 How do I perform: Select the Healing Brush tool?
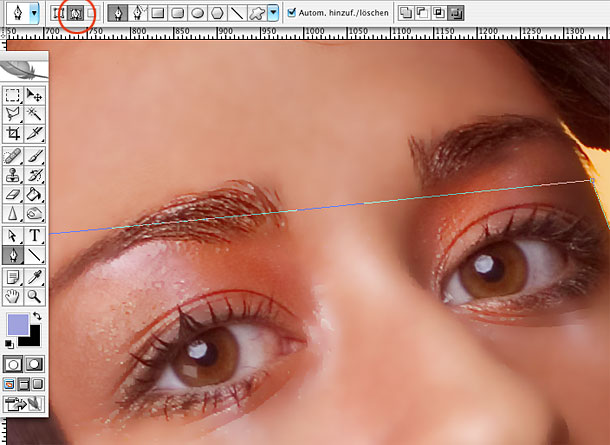[x=13, y=156]
